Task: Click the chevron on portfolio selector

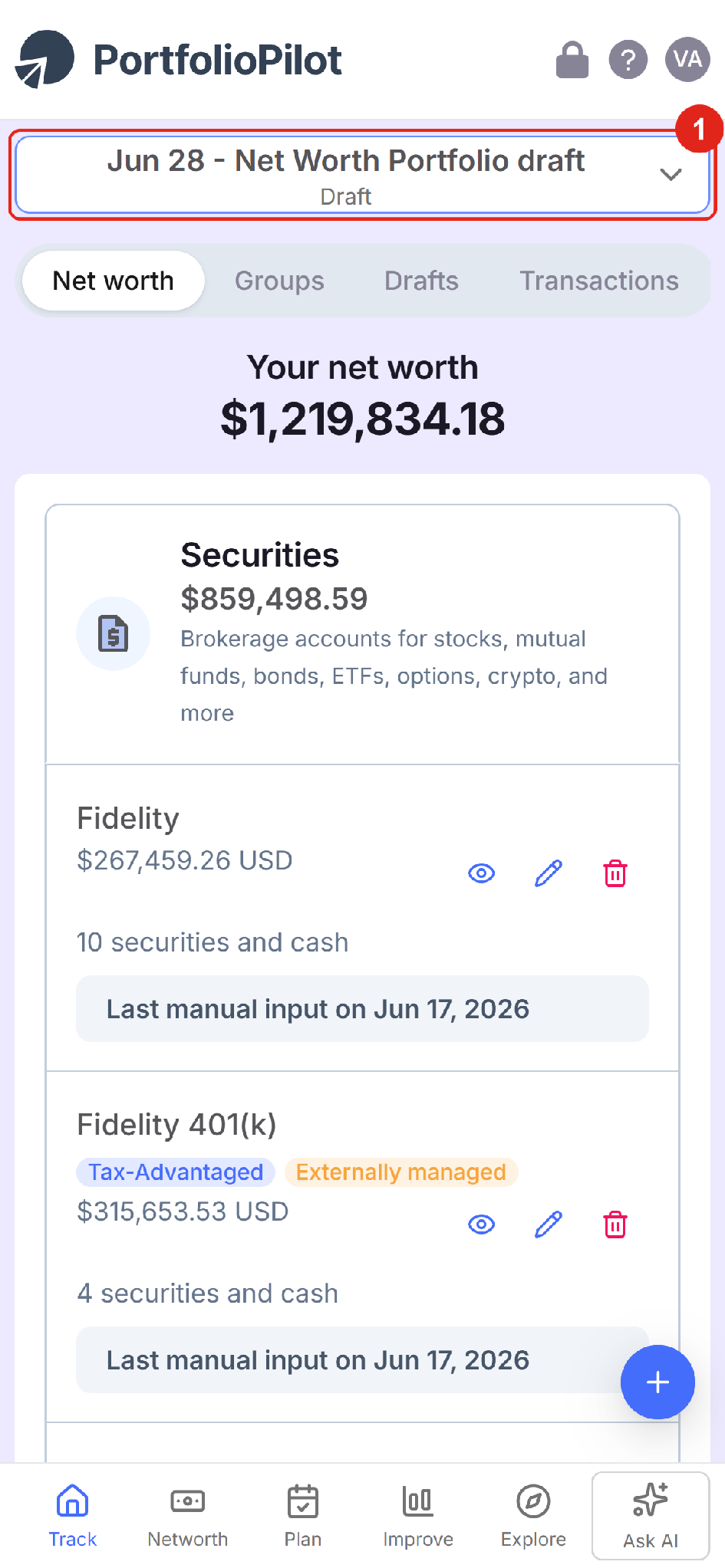Action: coord(671,175)
